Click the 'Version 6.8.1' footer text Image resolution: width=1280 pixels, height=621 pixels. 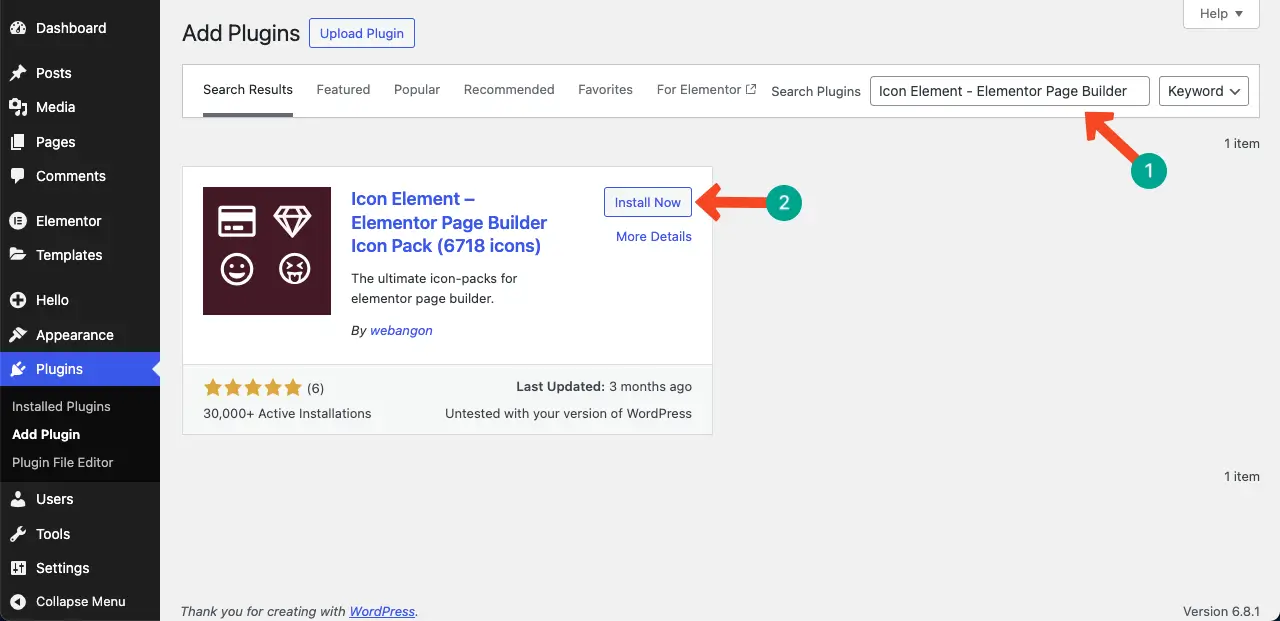point(1221,612)
